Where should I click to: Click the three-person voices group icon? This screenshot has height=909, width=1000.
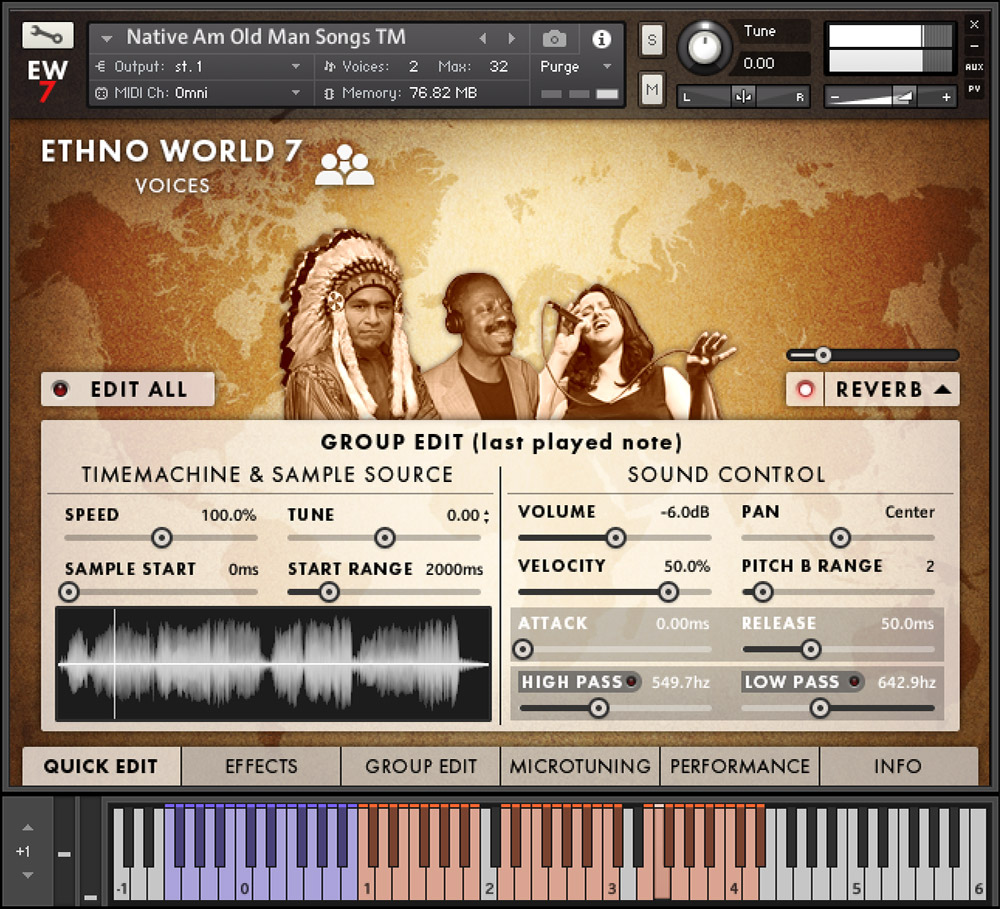click(344, 165)
